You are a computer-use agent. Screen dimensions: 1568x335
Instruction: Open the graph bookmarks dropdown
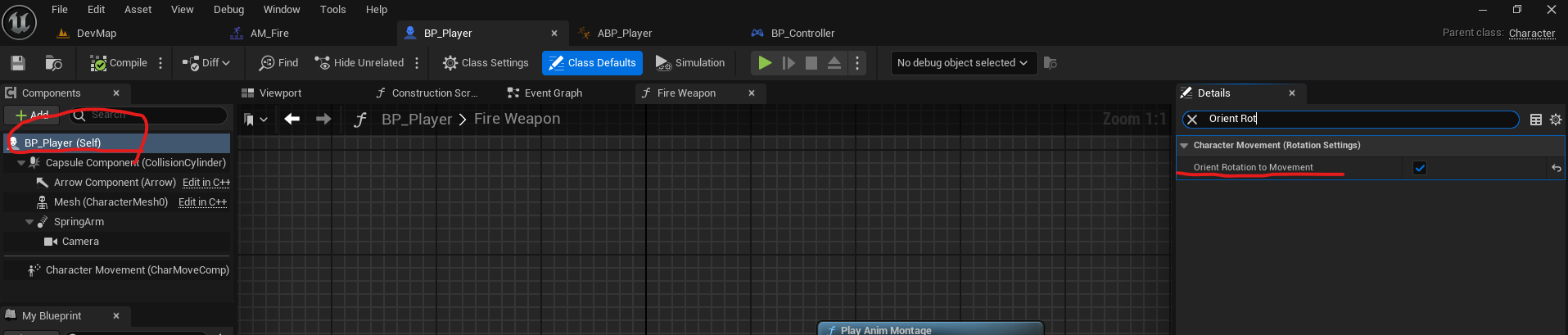[256, 120]
